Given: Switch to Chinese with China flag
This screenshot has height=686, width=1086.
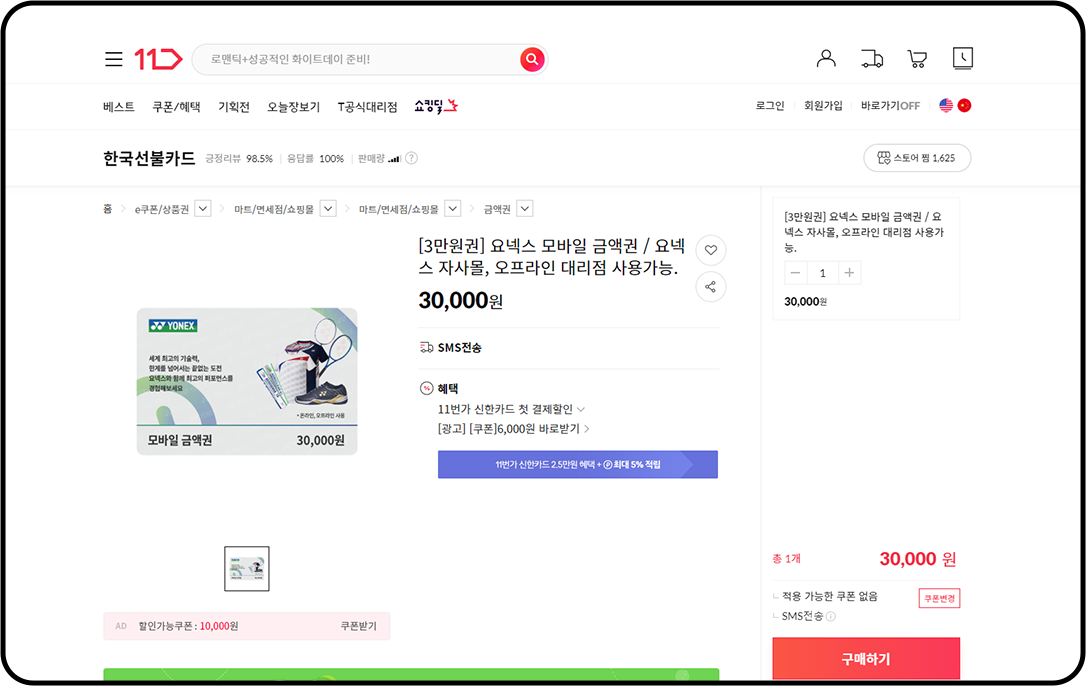Looking at the screenshot, I should [x=964, y=105].
